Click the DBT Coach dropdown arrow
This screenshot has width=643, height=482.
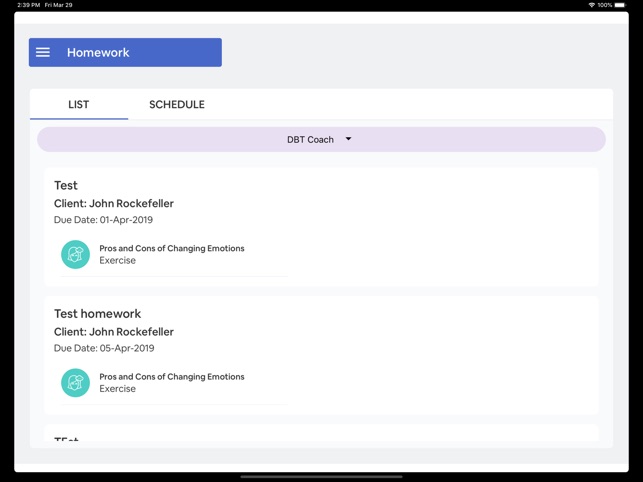pos(348,139)
